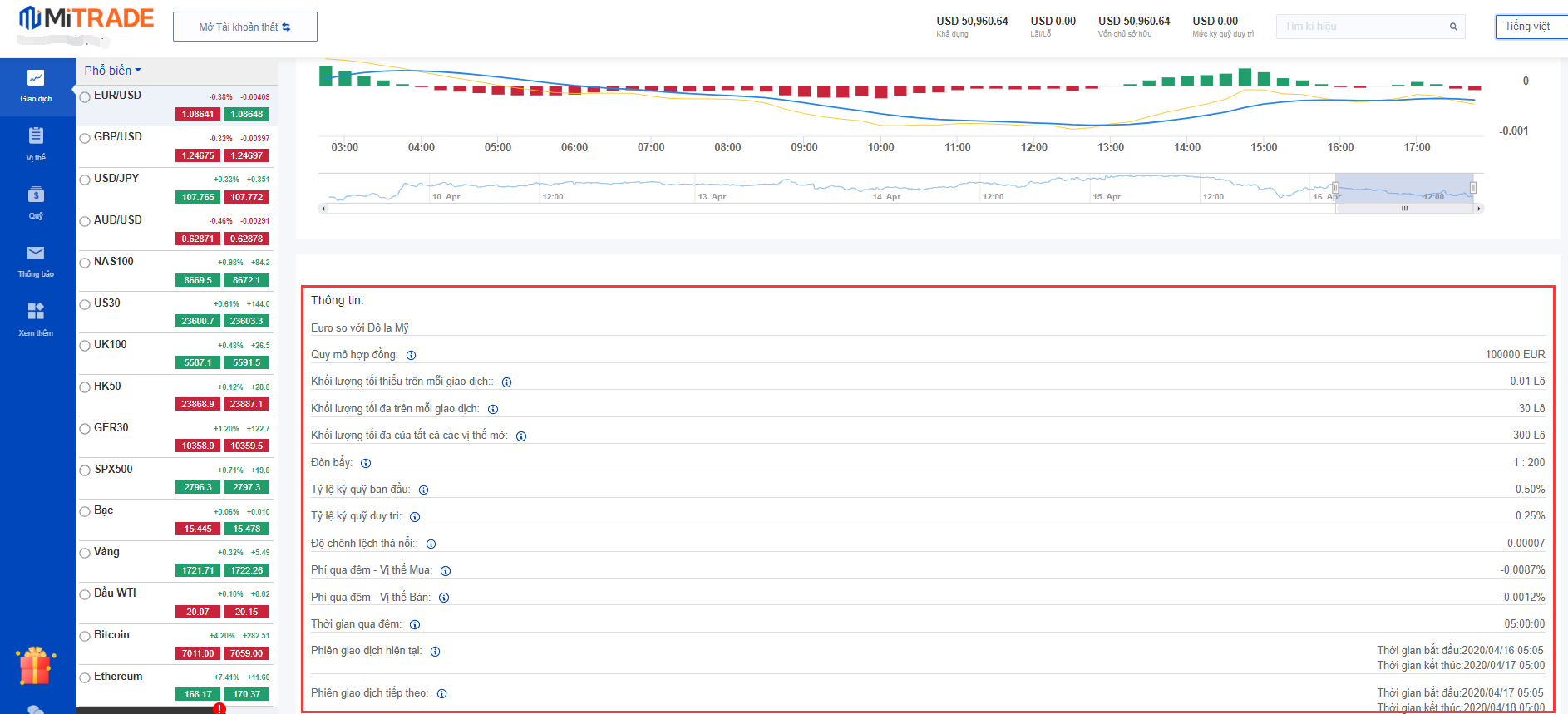Image resolution: width=1568 pixels, height=714 pixels.
Task: Click Vàng sell price 1721.71
Action: (198, 570)
